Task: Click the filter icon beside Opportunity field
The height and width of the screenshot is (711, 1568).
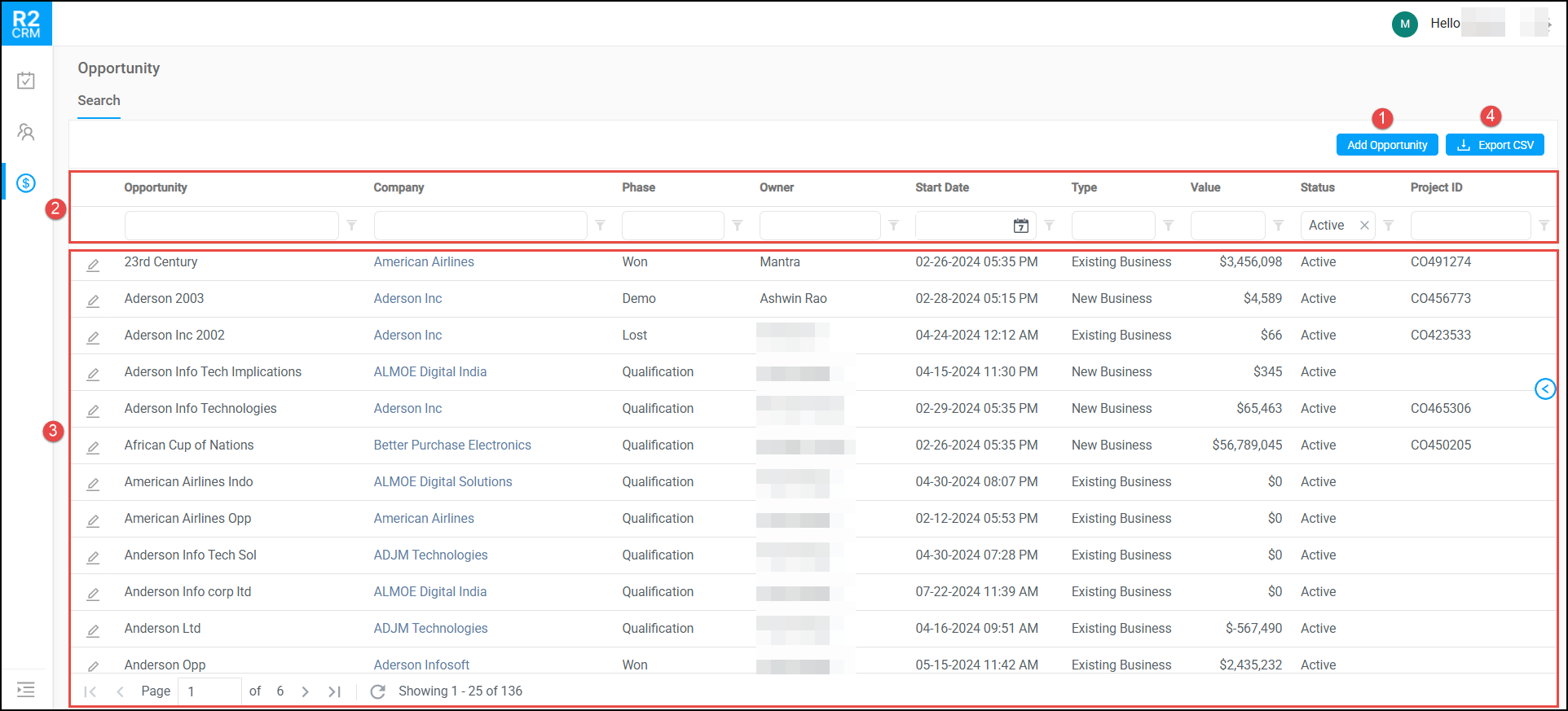Action: [352, 226]
